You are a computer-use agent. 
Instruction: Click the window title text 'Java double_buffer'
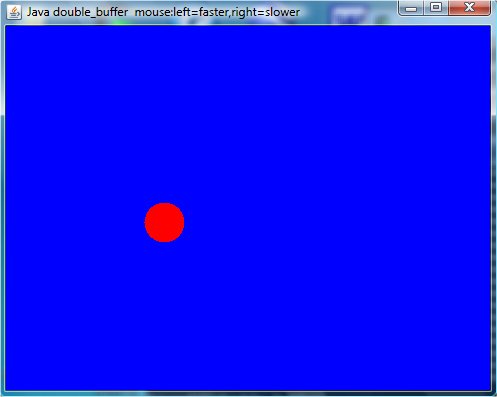[77, 12]
